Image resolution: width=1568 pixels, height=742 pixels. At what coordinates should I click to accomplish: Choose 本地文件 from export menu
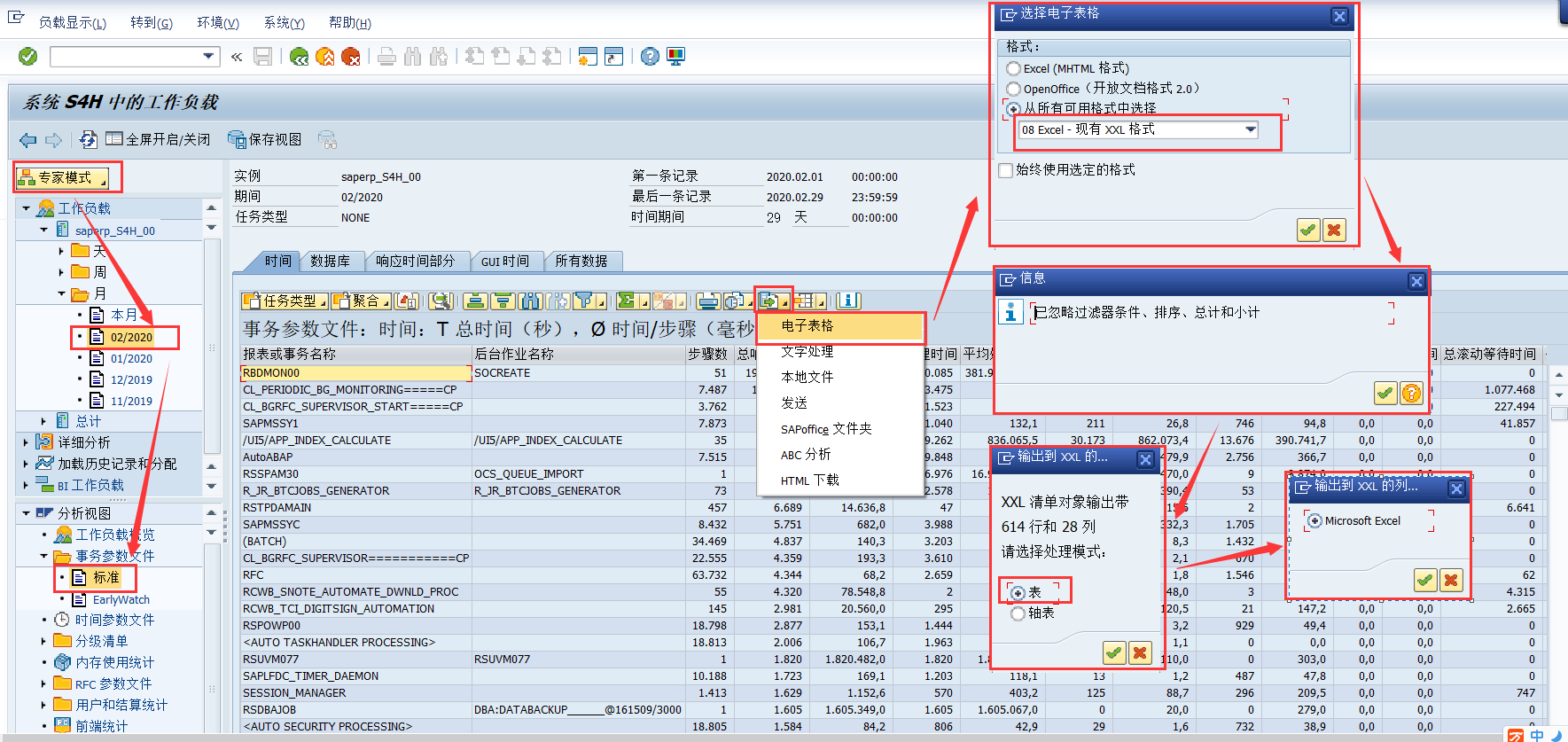(x=839, y=377)
